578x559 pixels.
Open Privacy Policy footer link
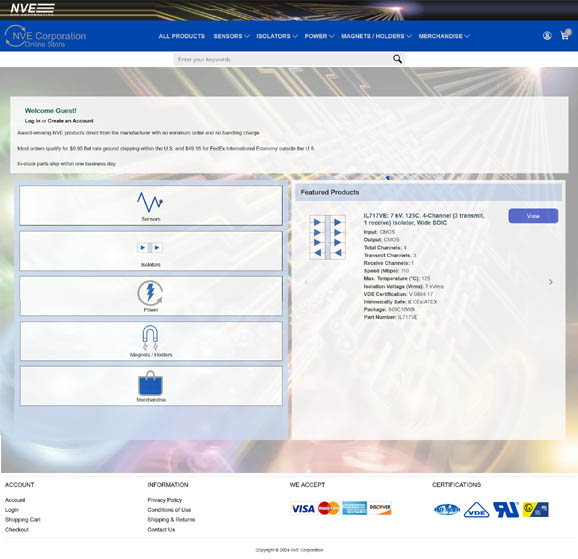pyautogui.click(x=165, y=500)
